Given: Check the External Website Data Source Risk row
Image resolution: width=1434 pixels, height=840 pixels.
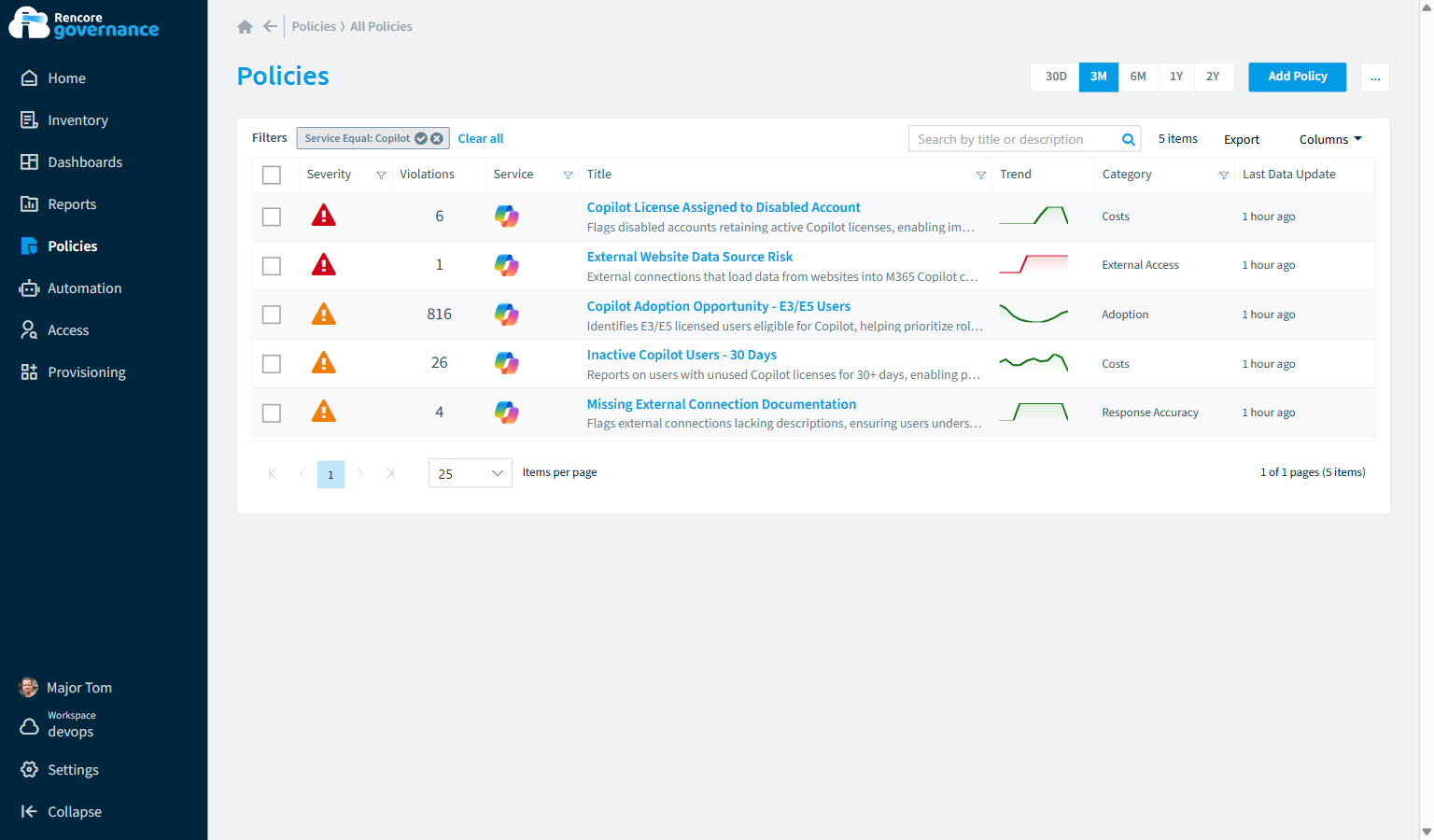Looking at the screenshot, I should click(272, 266).
